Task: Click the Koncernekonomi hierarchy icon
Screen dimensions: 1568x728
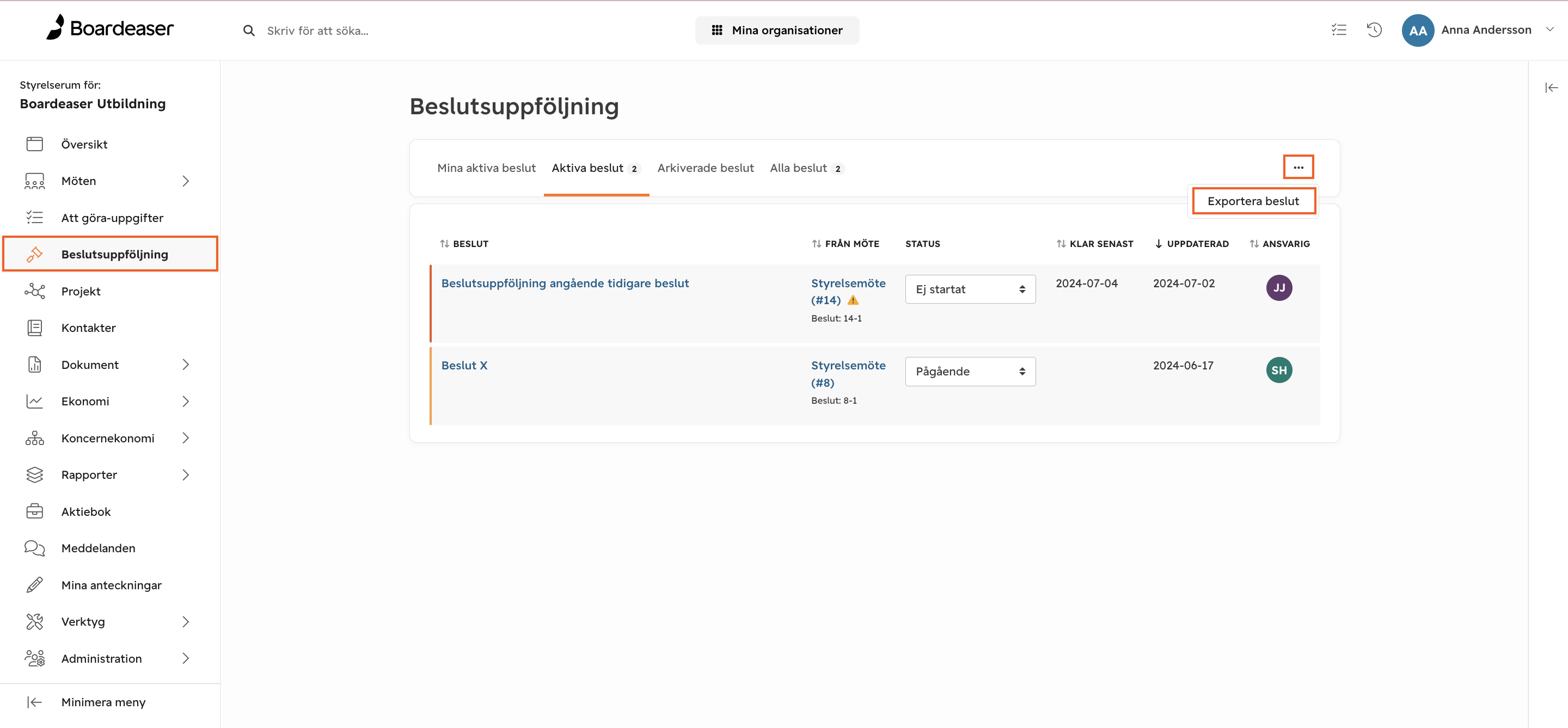Action: pyautogui.click(x=35, y=438)
